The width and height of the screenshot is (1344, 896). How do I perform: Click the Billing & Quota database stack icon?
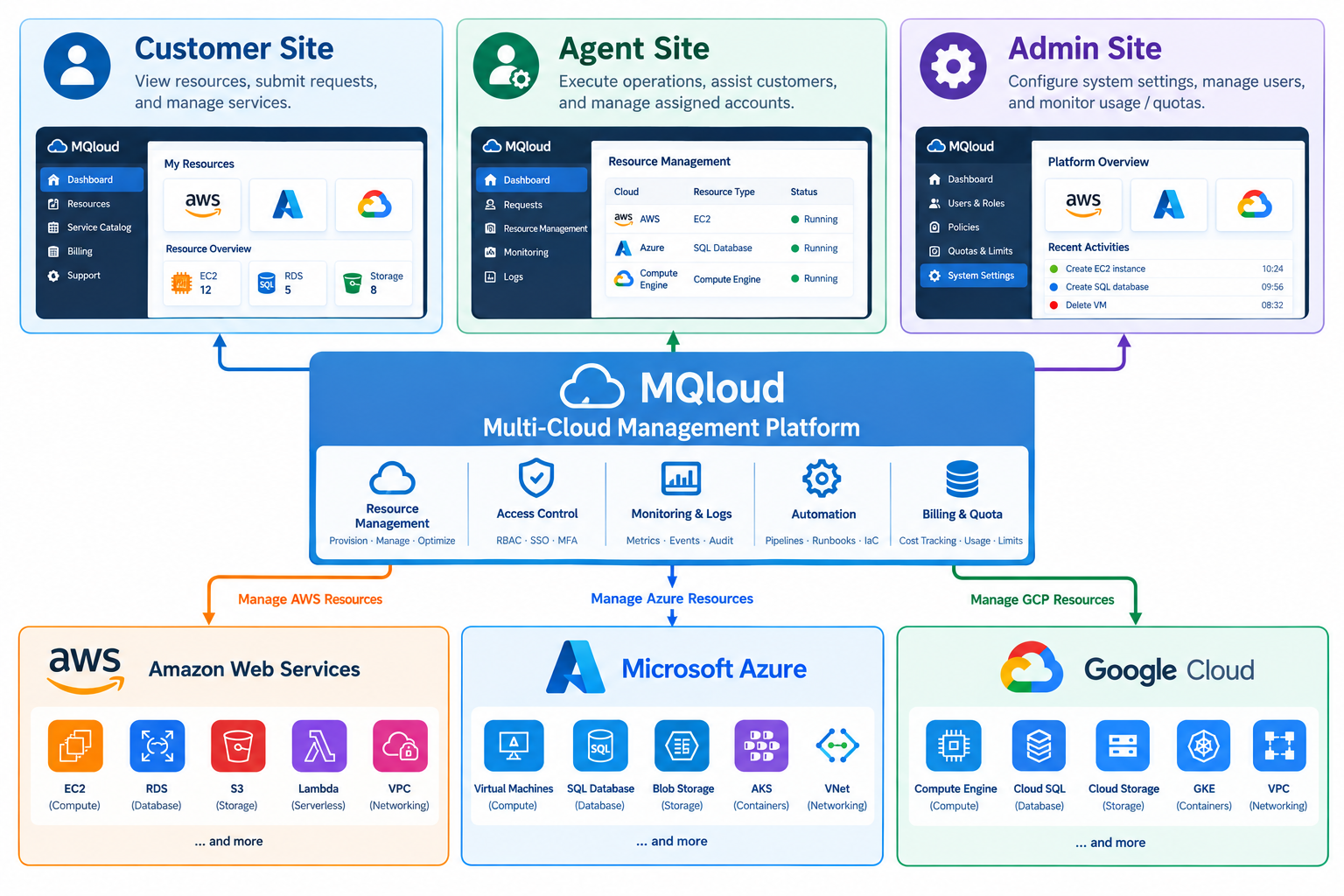click(x=962, y=479)
